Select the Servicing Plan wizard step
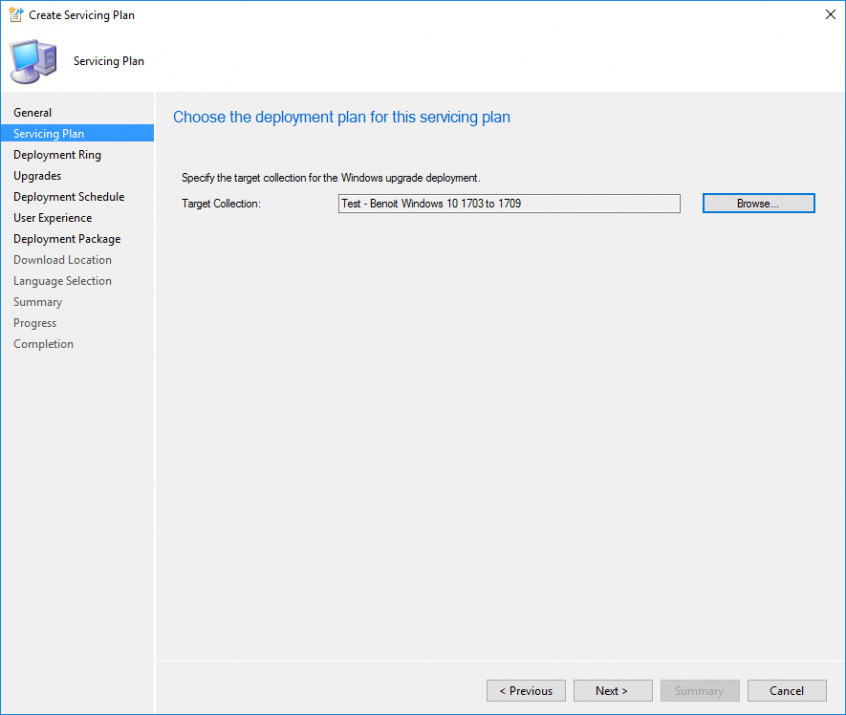Viewport: 846px width, 715px height. point(47,133)
